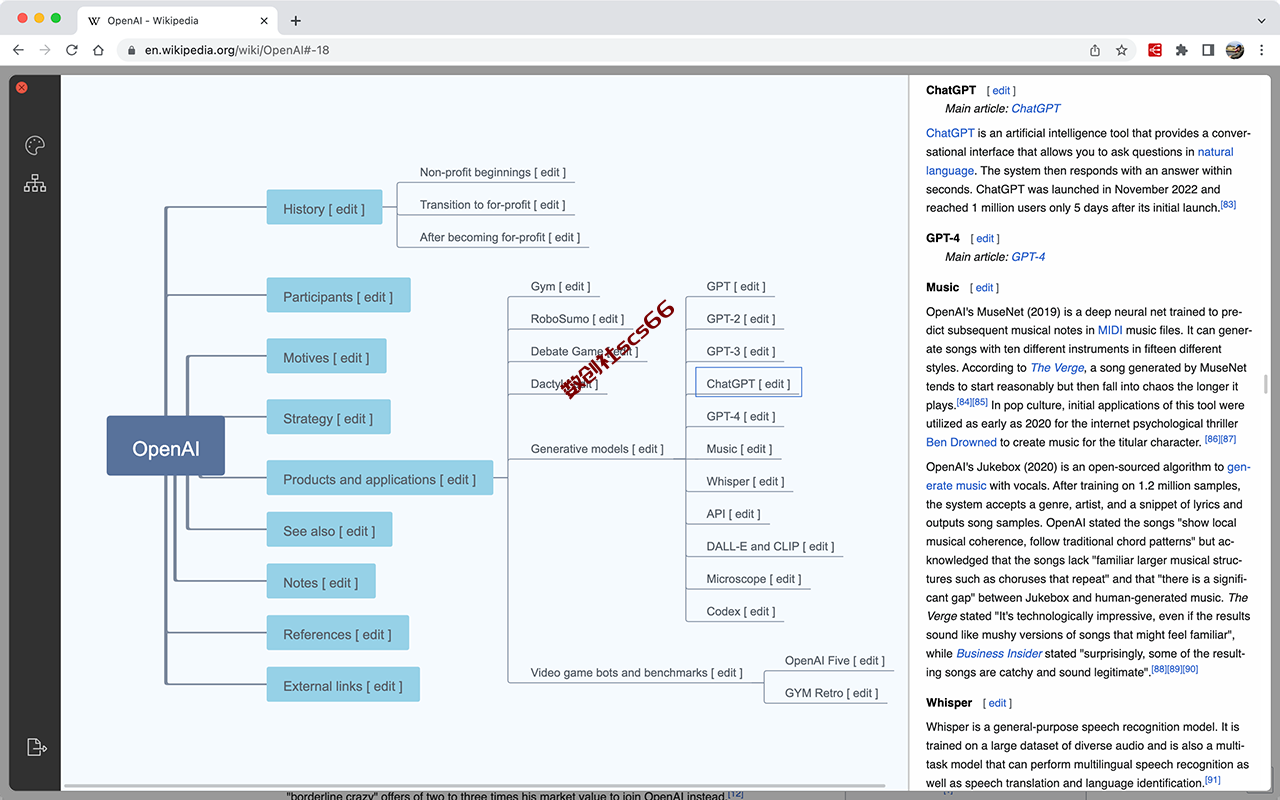Open a new browser tab
1280x800 pixels.
click(x=296, y=20)
